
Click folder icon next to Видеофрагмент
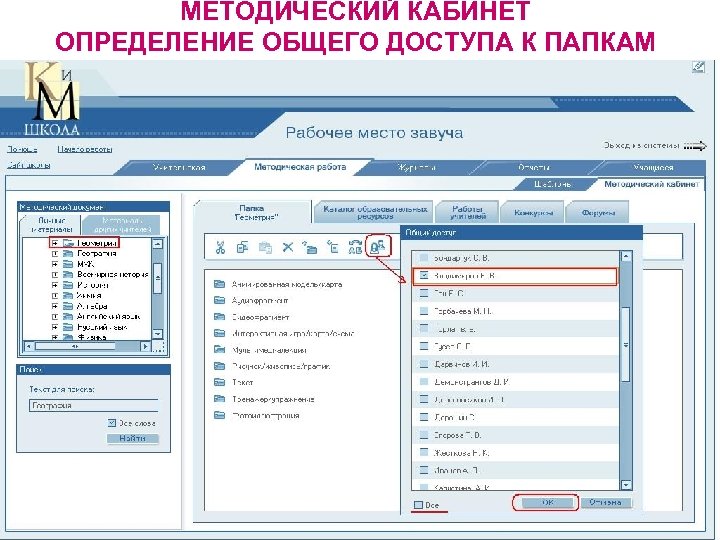[219, 317]
